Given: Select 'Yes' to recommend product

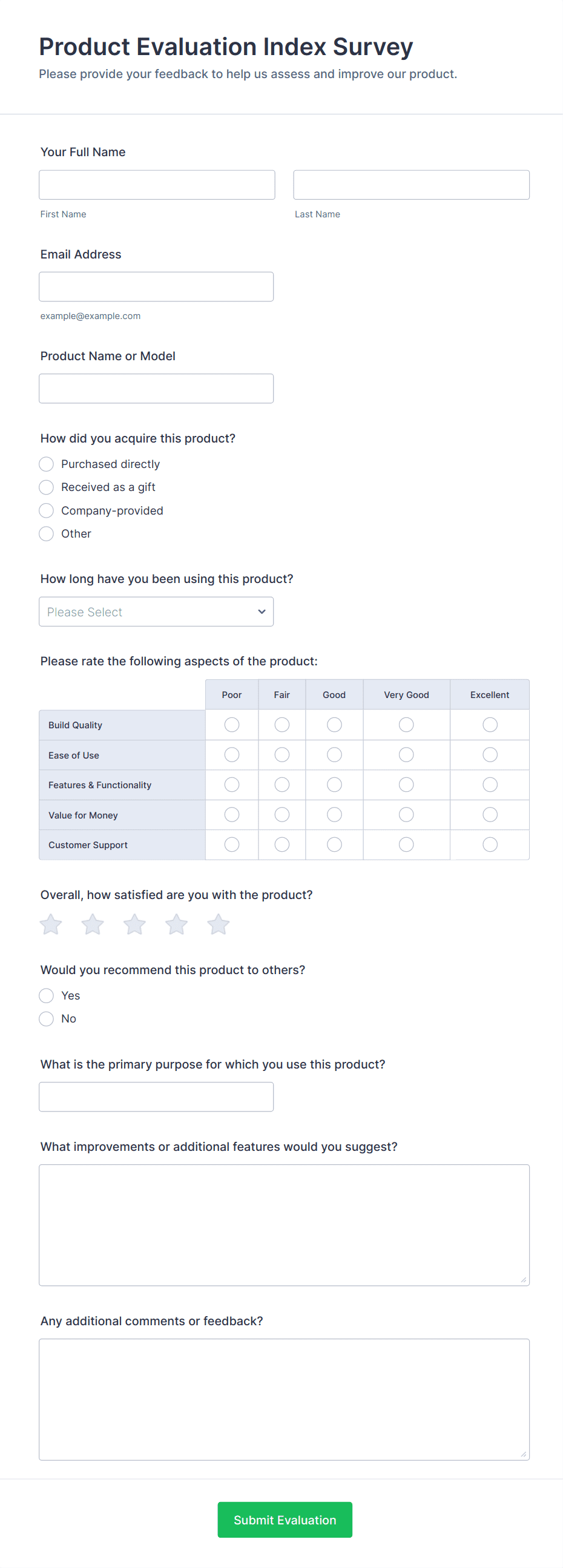Looking at the screenshot, I should pos(46,996).
